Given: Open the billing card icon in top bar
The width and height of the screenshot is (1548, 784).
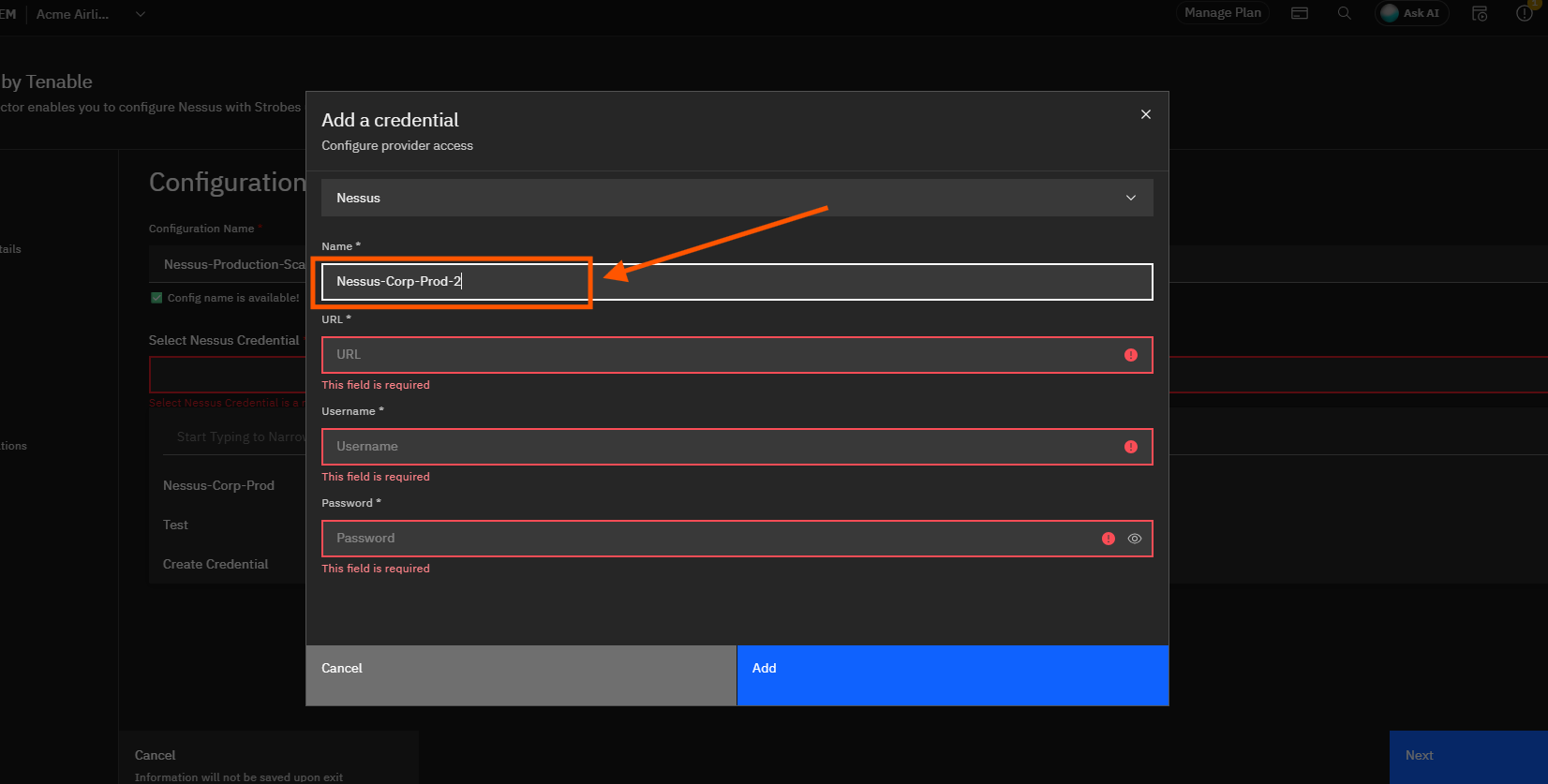Looking at the screenshot, I should (x=1300, y=13).
